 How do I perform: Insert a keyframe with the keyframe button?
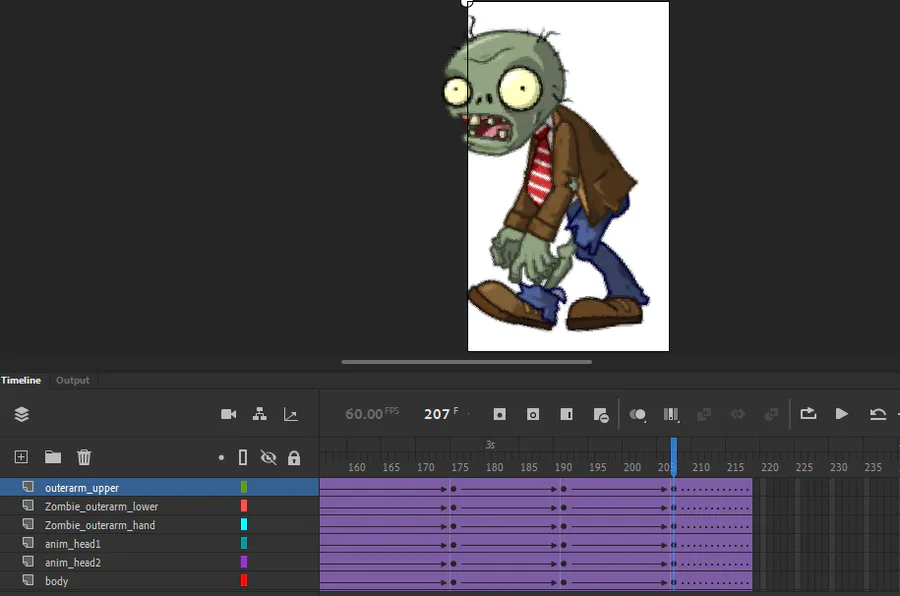click(499, 414)
